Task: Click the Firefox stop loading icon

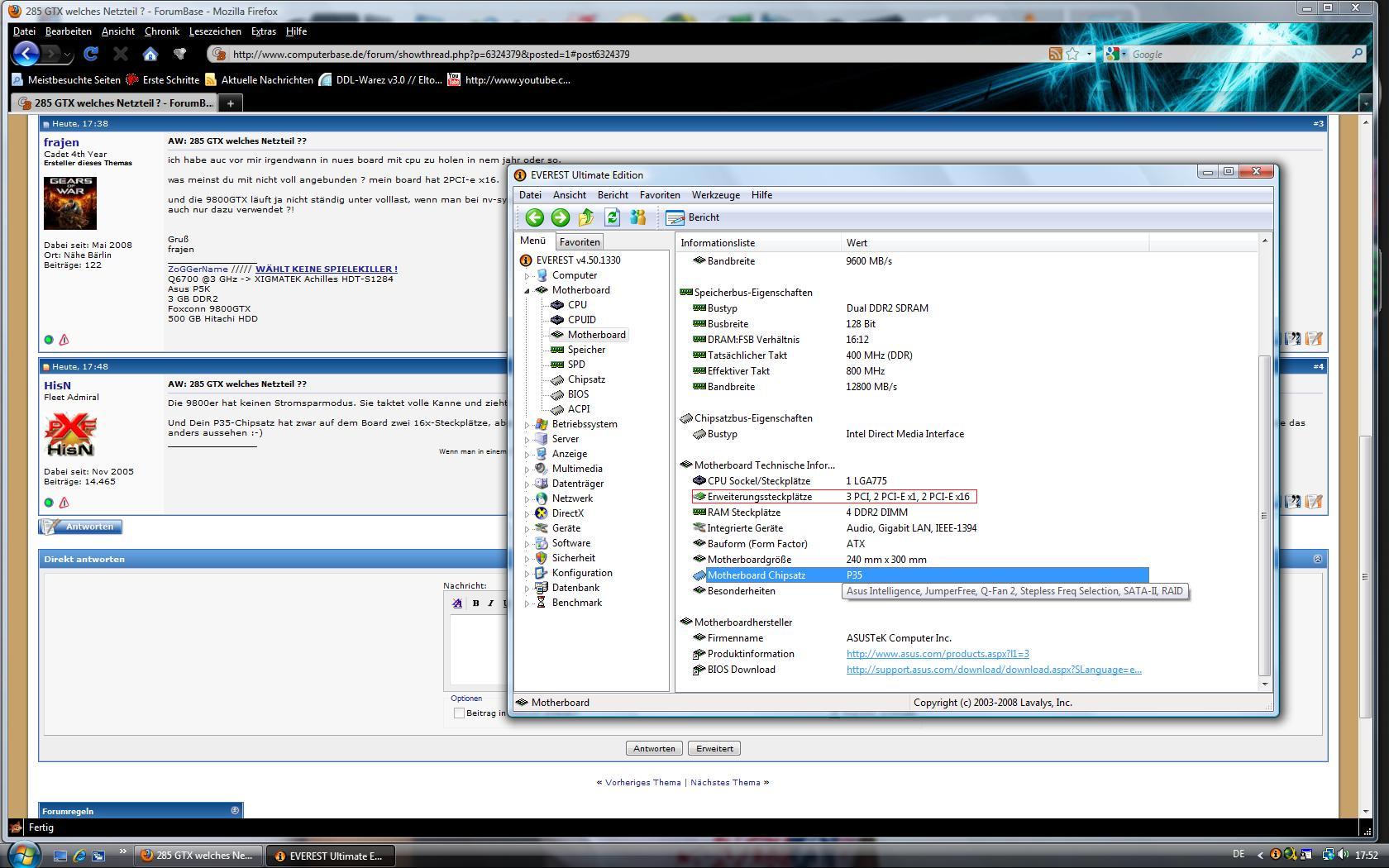Action: pyautogui.click(x=121, y=54)
